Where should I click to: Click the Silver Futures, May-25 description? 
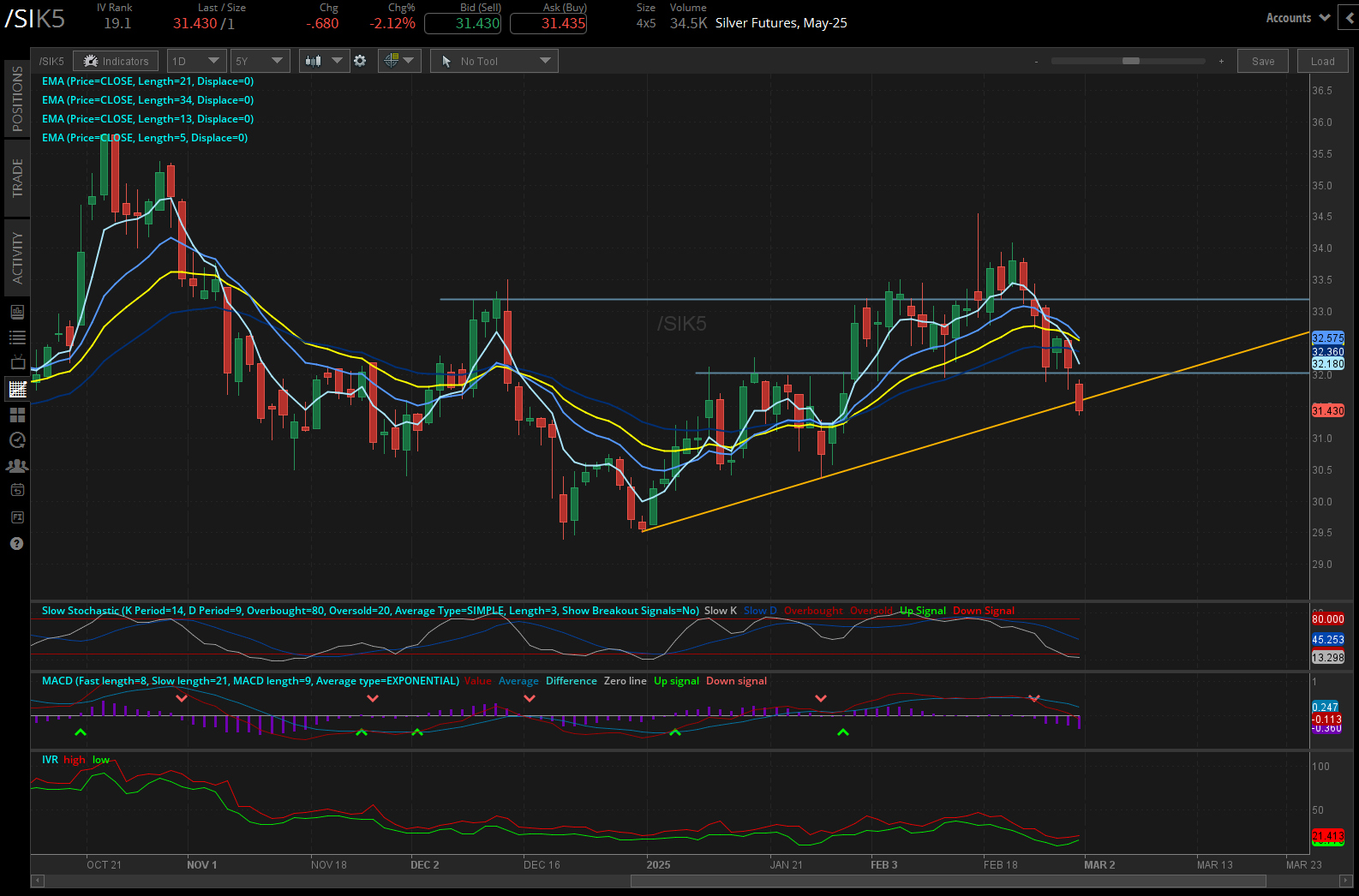point(781,23)
